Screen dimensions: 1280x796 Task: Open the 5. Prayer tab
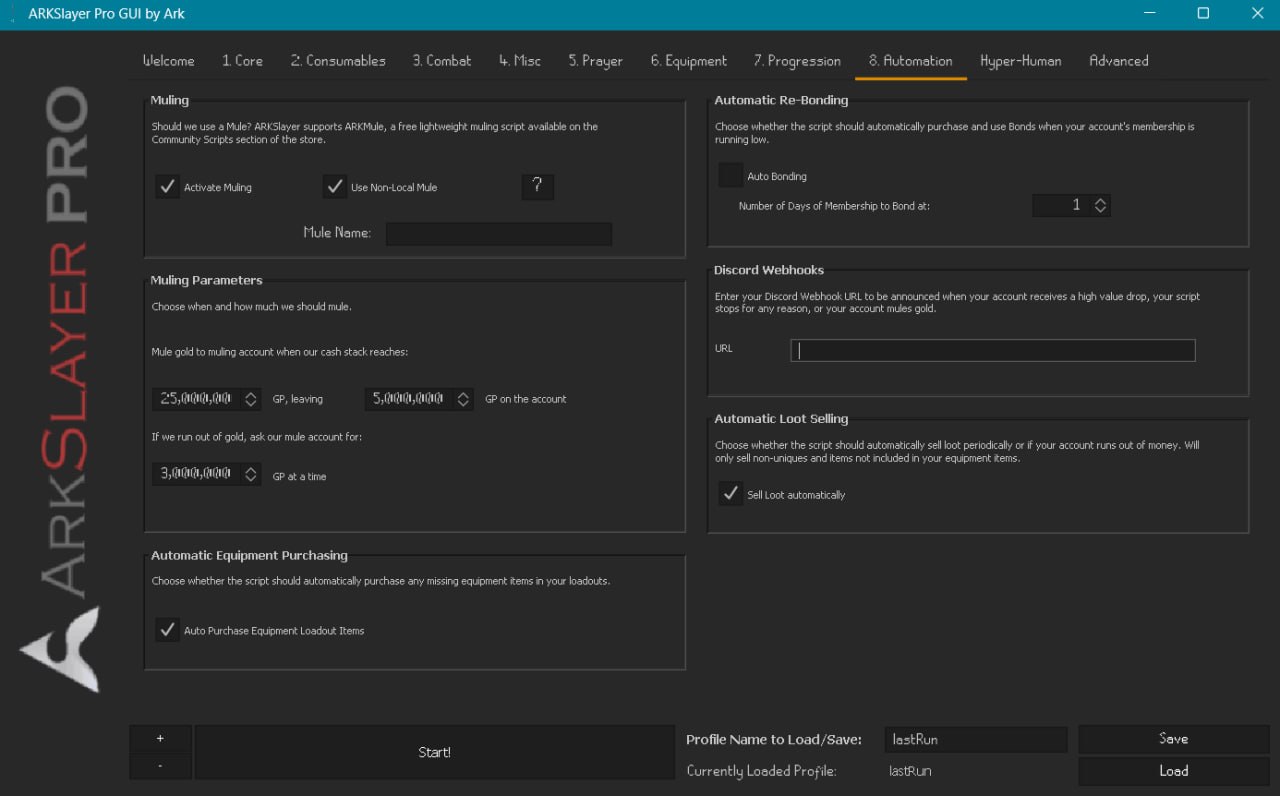[x=595, y=61]
